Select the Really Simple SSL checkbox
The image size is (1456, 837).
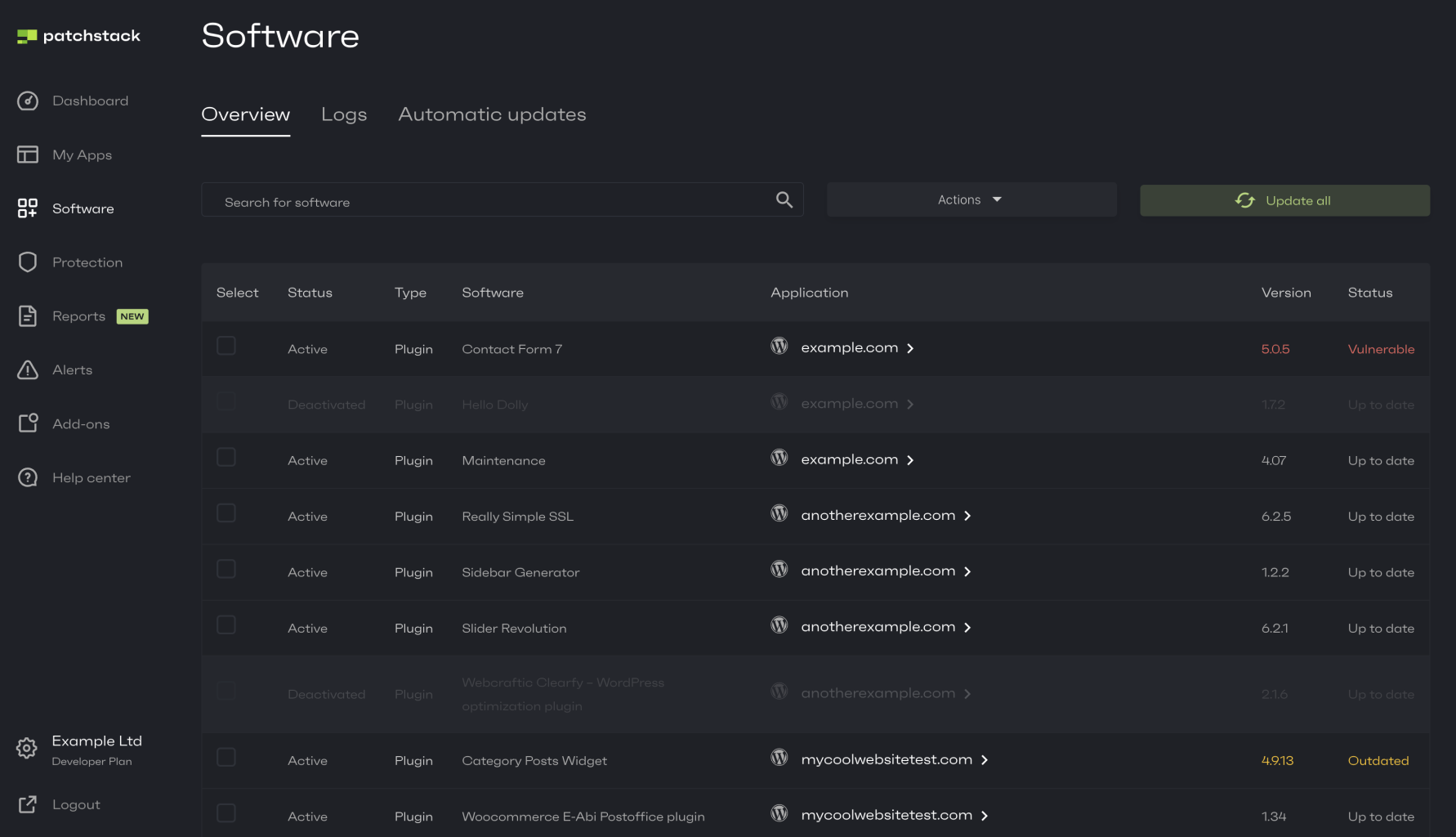click(226, 513)
